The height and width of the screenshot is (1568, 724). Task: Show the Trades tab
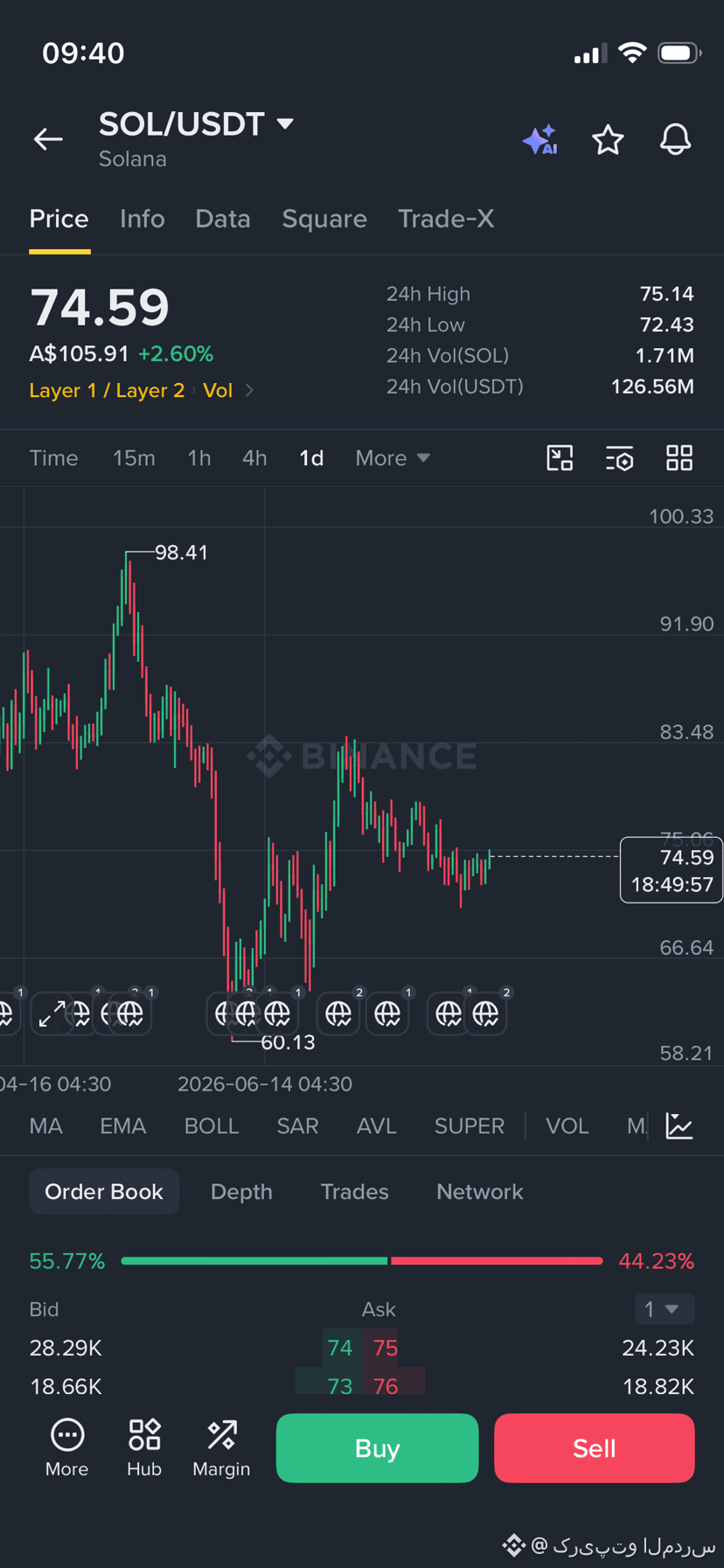(x=354, y=1191)
